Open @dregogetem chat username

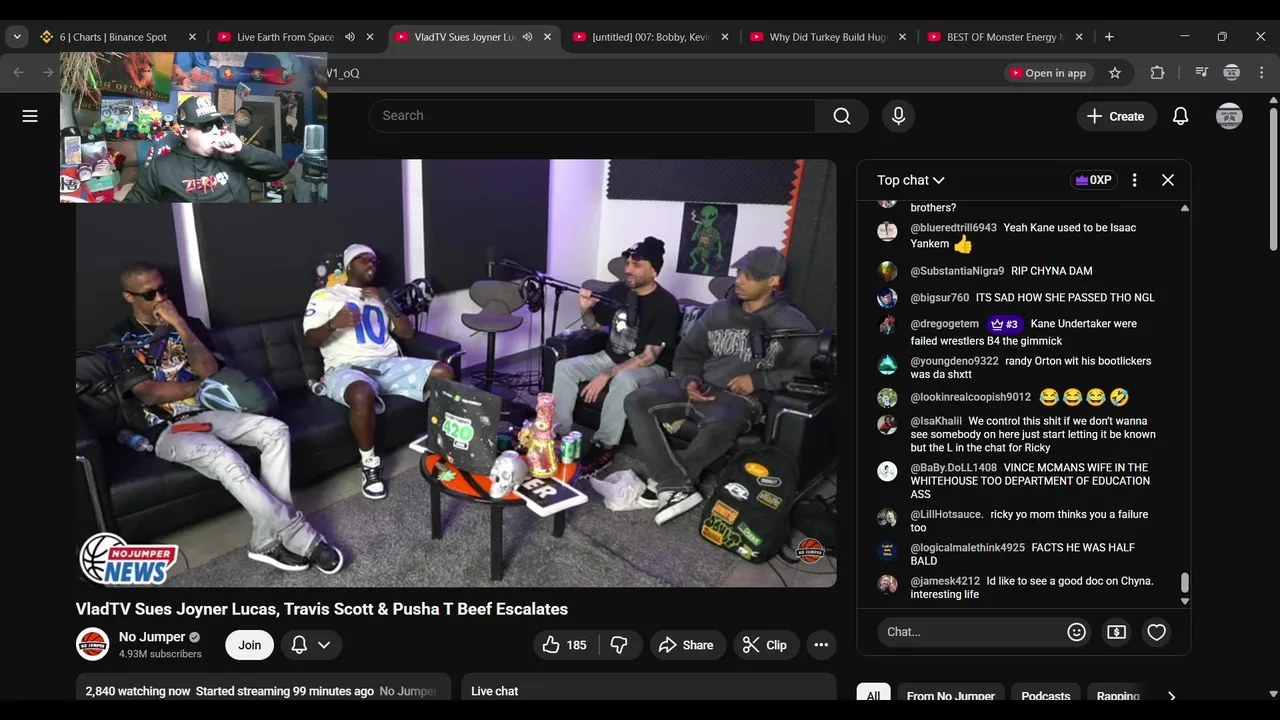coord(944,324)
